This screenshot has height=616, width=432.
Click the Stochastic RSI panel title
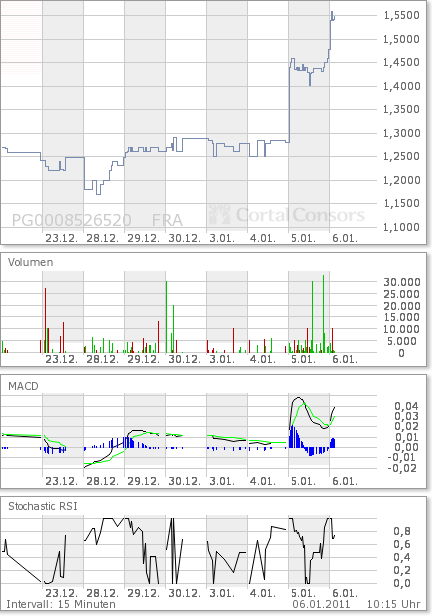point(43,506)
